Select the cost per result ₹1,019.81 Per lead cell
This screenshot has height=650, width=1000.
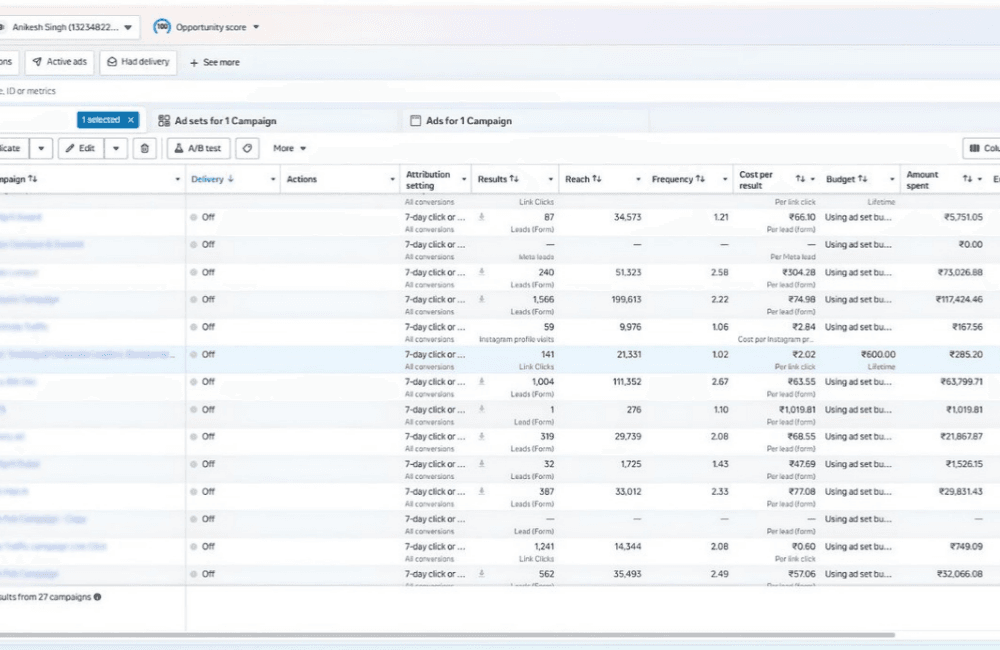[x=797, y=410]
